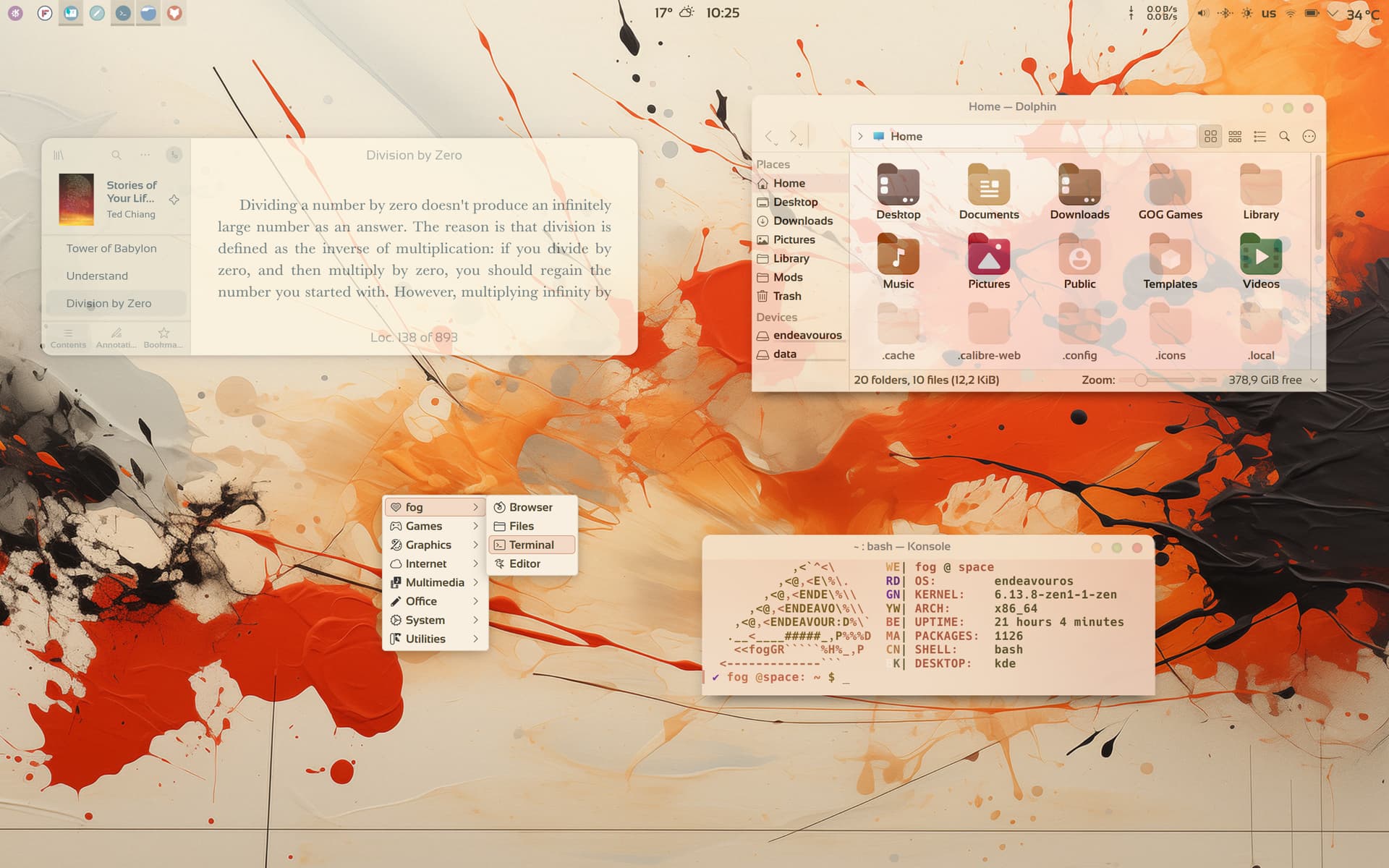1389x868 pixels.
Task: Select the Music folder icon
Action: [x=898, y=255]
